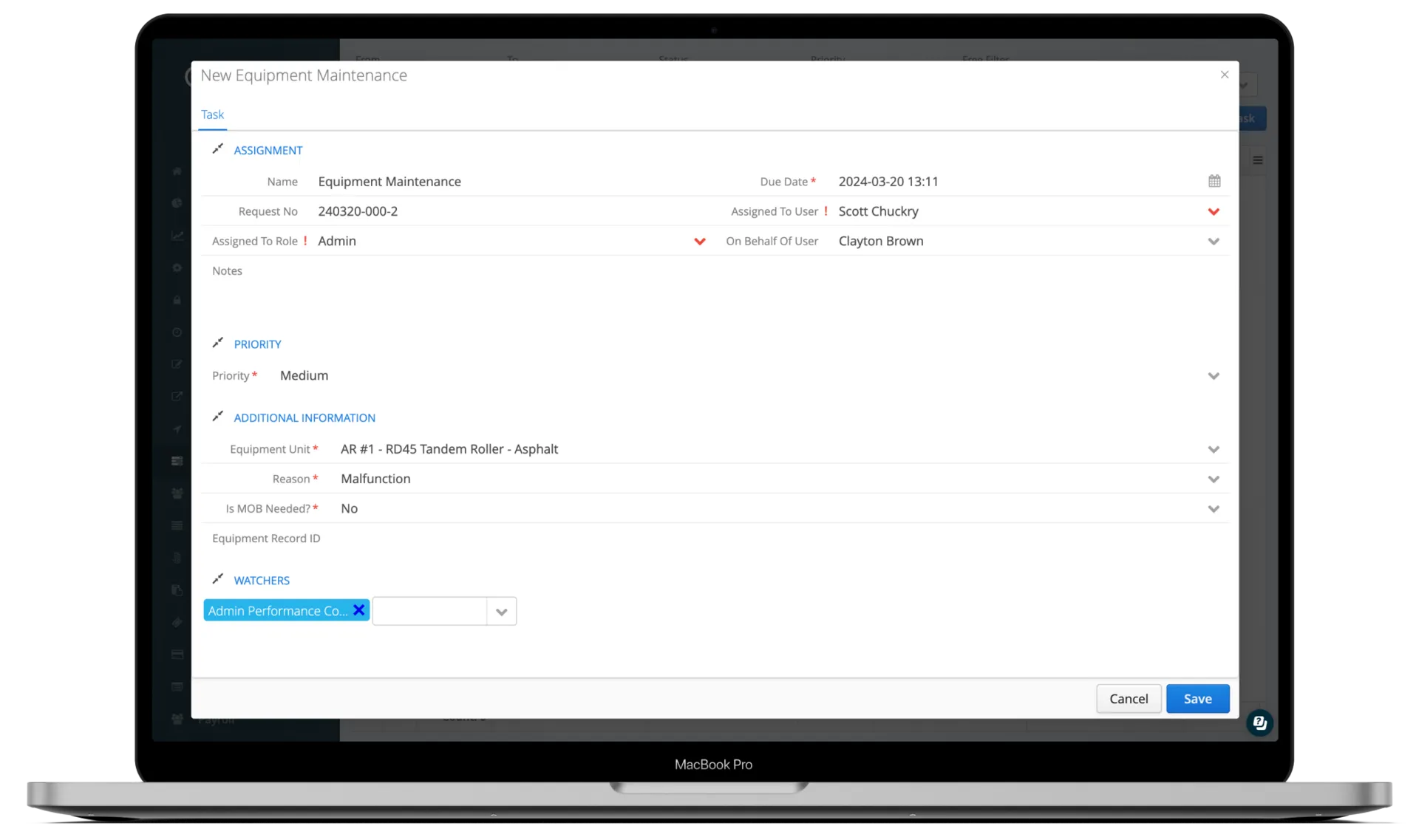Select the AR #1 - RD45 Tandem Roller value
The image size is (1419, 840).
[x=449, y=449]
